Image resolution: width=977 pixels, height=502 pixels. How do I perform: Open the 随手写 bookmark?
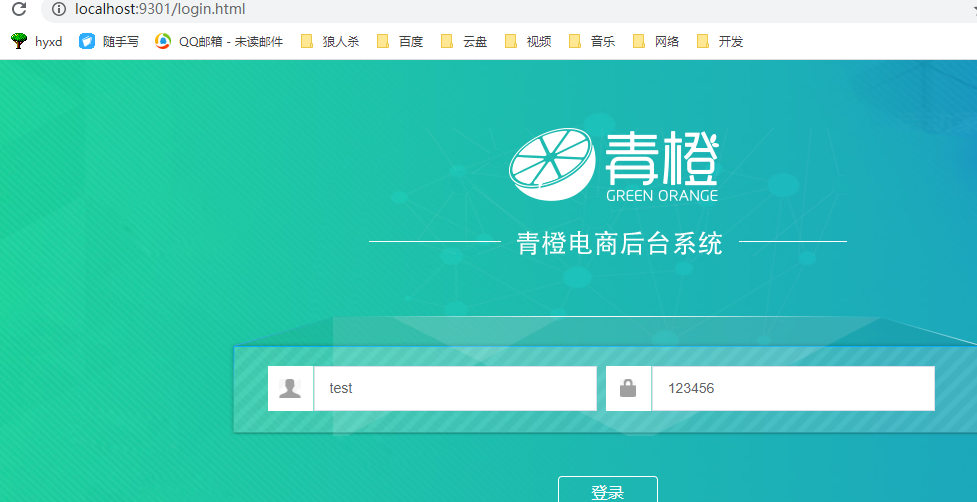click(x=109, y=42)
